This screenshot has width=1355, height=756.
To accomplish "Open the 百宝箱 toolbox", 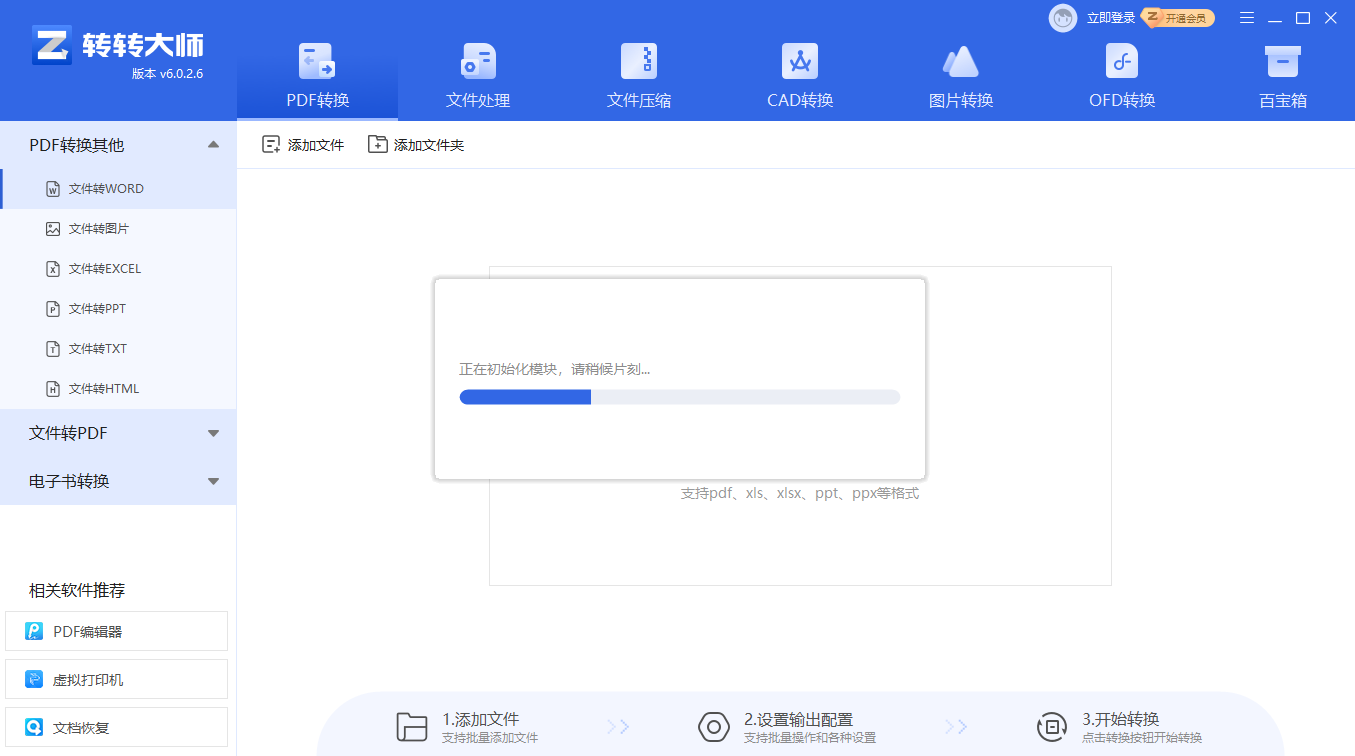I will click(x=1282, y=75).
